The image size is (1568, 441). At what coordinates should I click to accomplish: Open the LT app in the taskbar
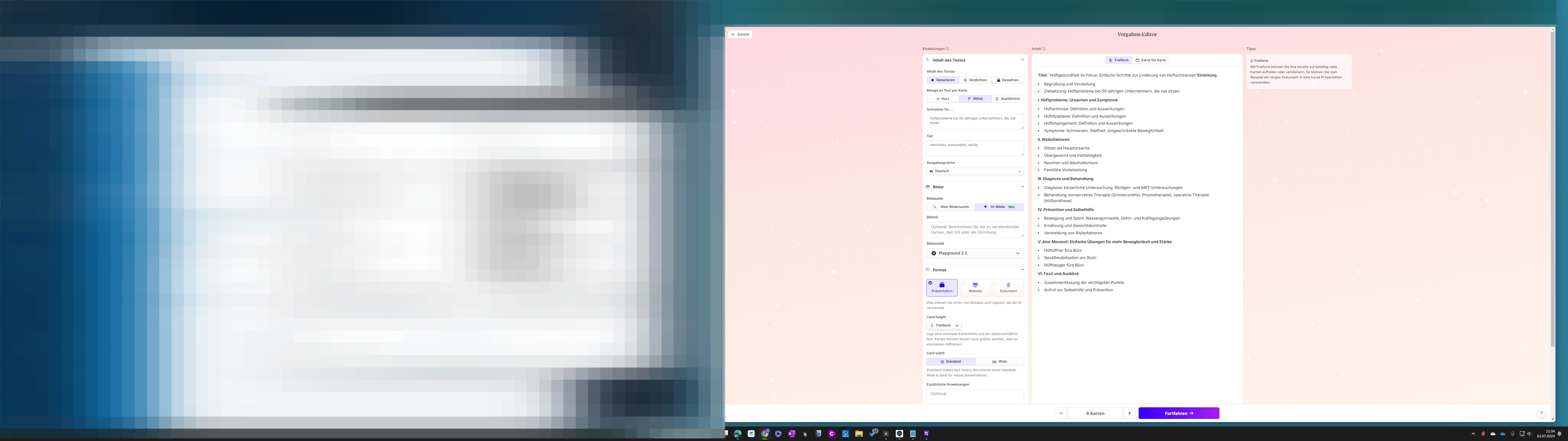click(x=751, y=434)
